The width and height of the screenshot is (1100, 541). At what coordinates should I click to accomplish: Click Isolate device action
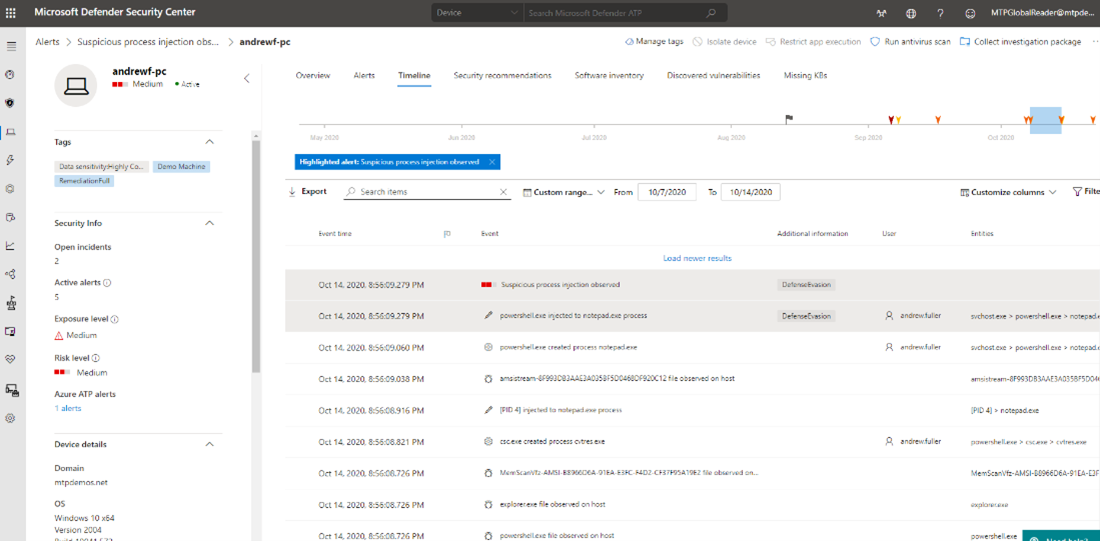pos(725,41)
